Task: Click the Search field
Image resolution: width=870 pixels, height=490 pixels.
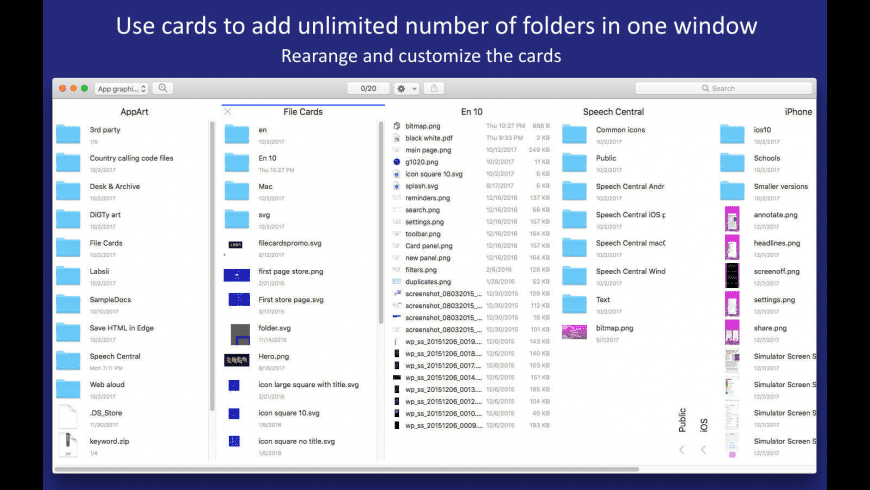Action: pyautogui.click(x=724, y=88)
